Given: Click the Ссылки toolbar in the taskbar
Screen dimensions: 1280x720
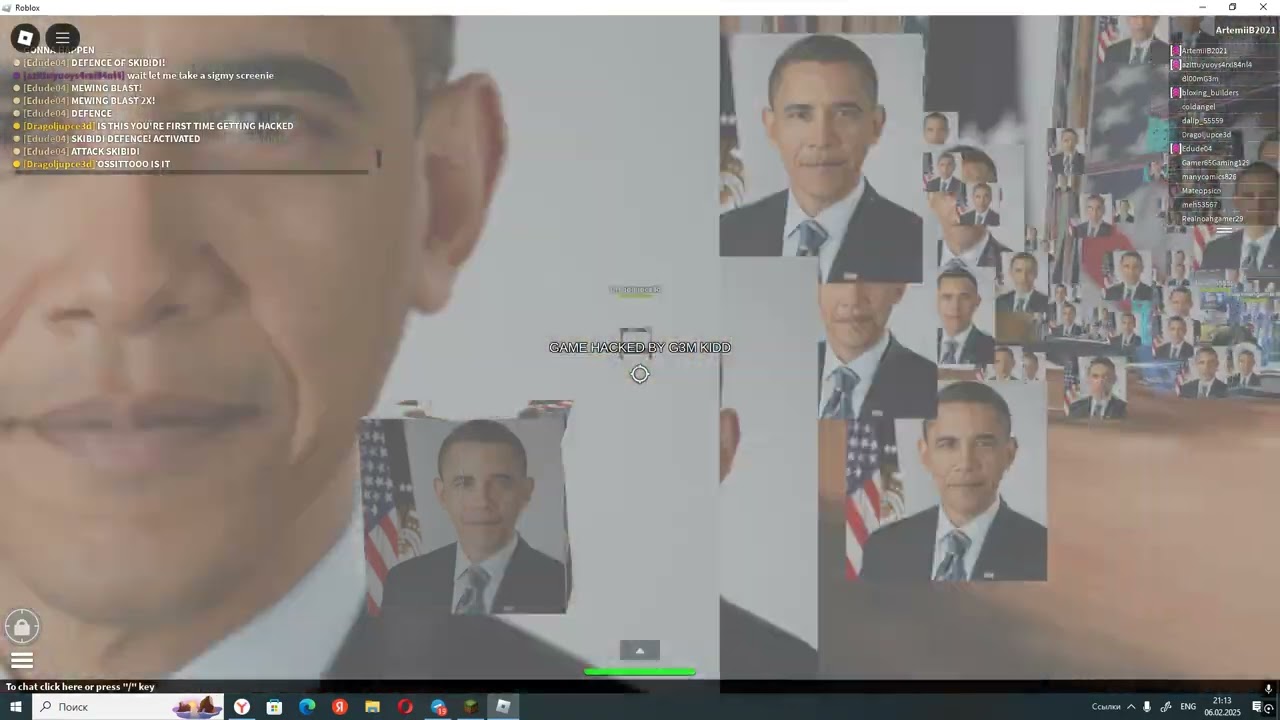Looking at the screenshot, I should (1106, 707).
